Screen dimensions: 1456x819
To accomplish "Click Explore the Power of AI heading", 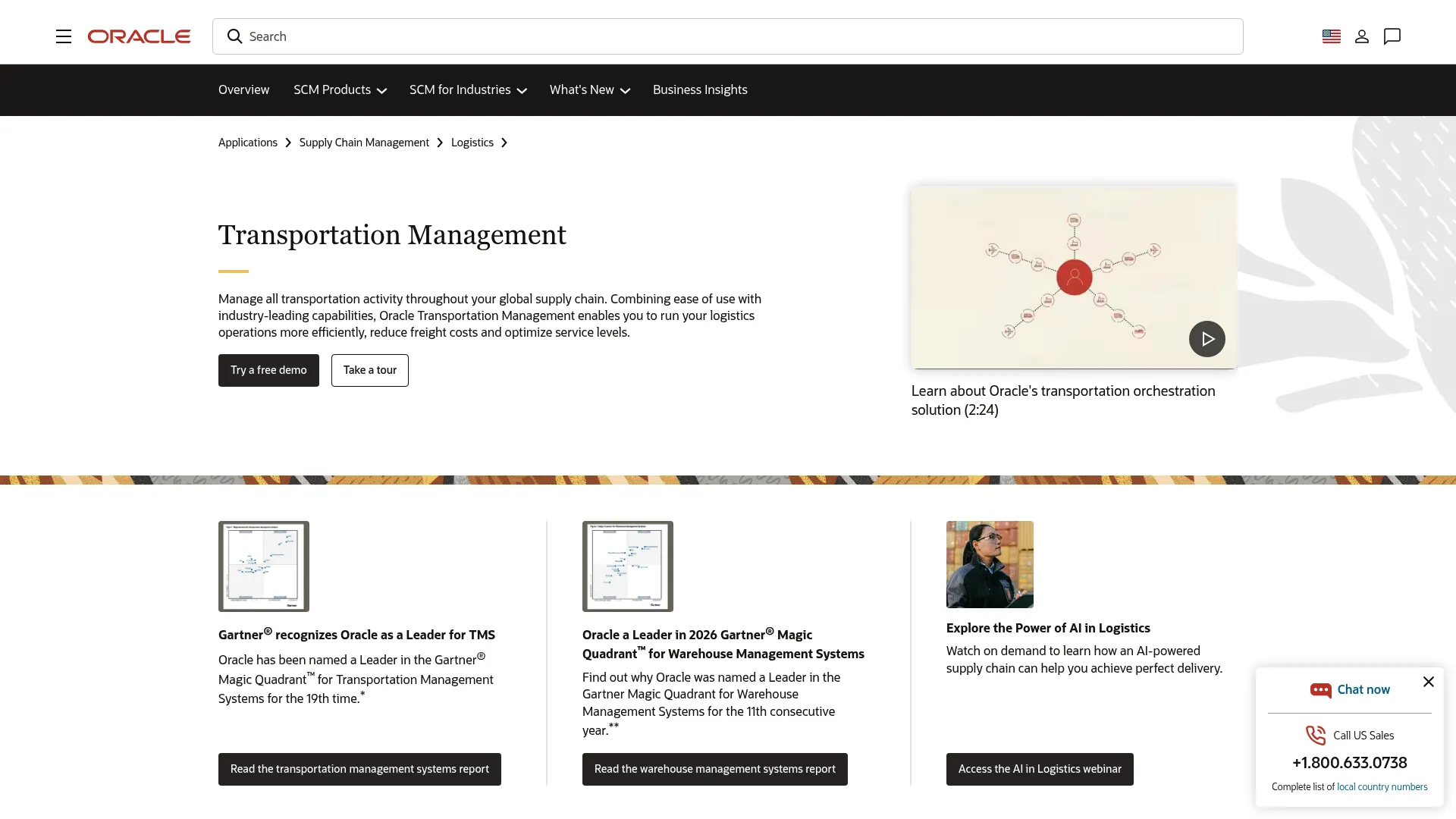I will (1048, 628).
